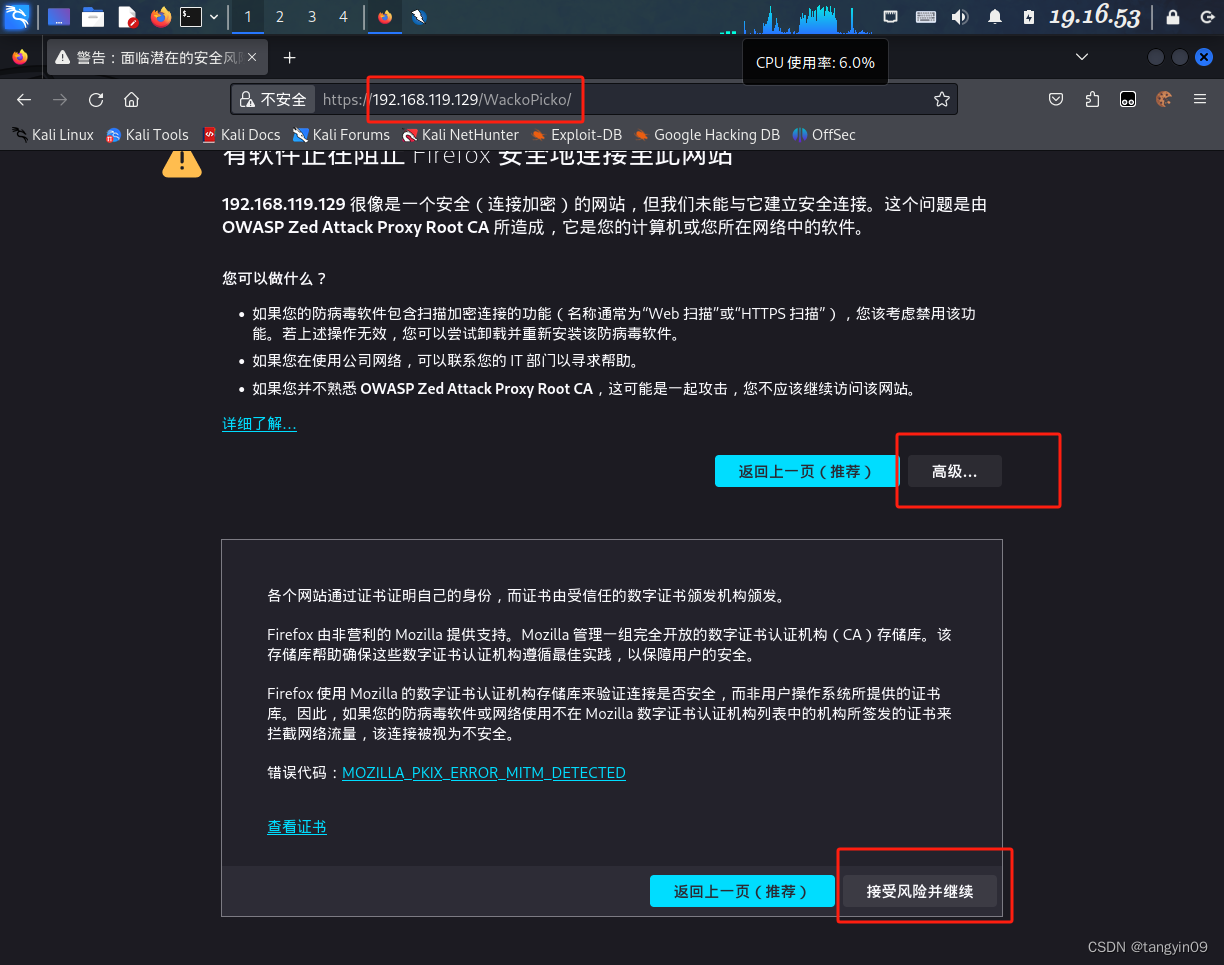Open Firefox's hamburger application menu

(1199, 99)
